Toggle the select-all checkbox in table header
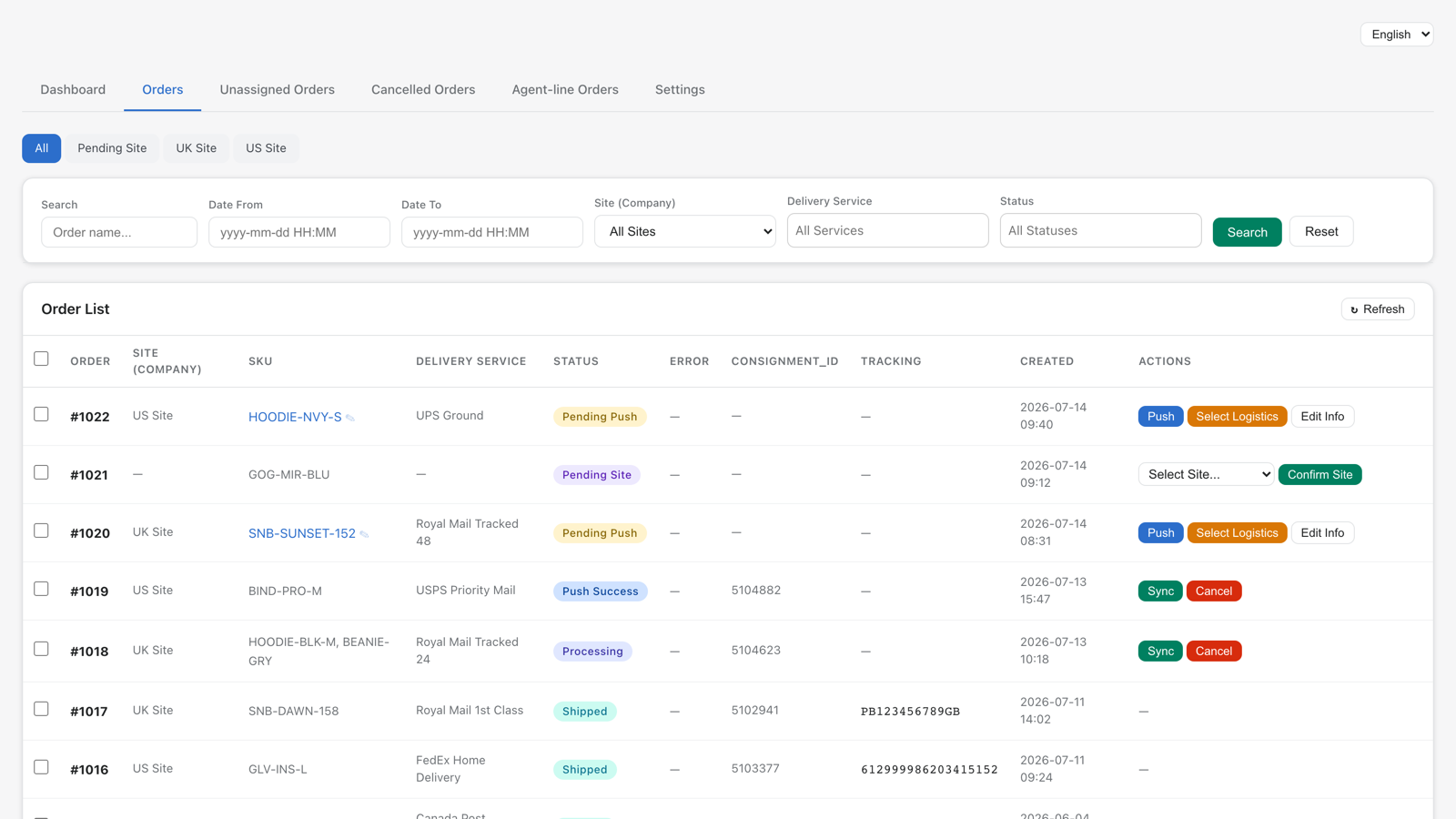 point(41,359)
